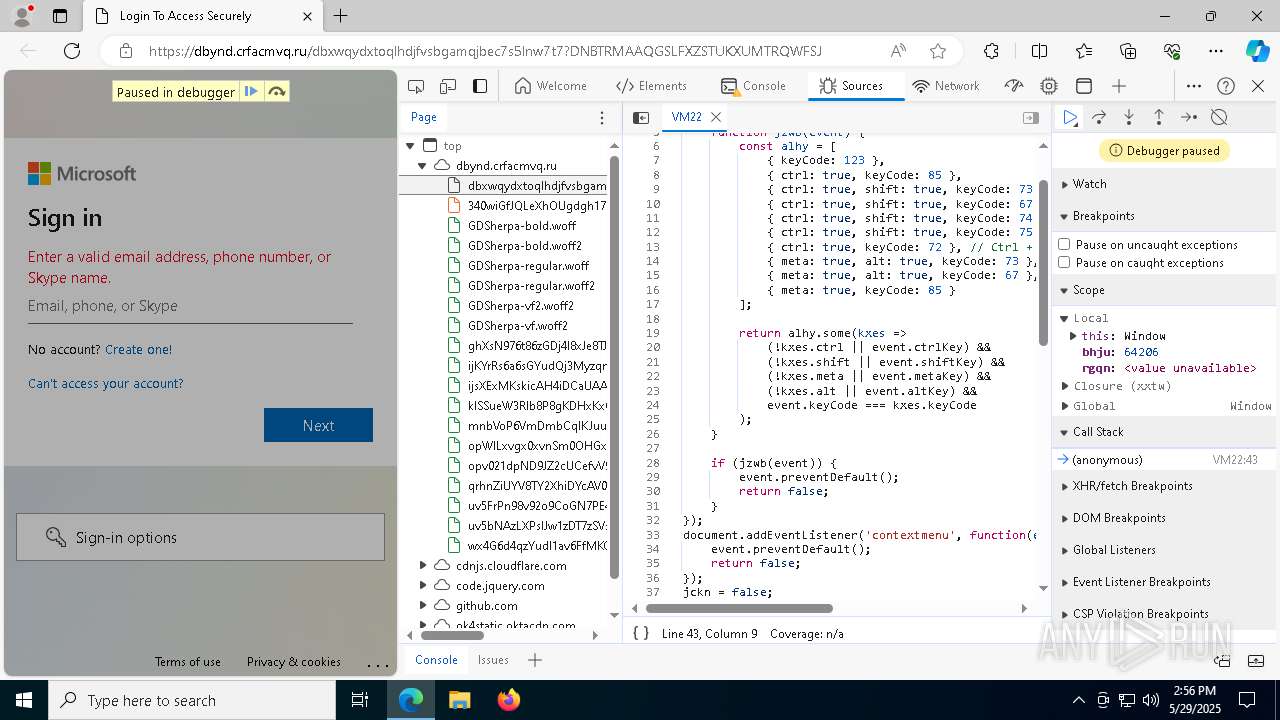The height and width of the screenshot is (720, 1280).
Task: Open DevTools help icon
Action: point(1226,86)
